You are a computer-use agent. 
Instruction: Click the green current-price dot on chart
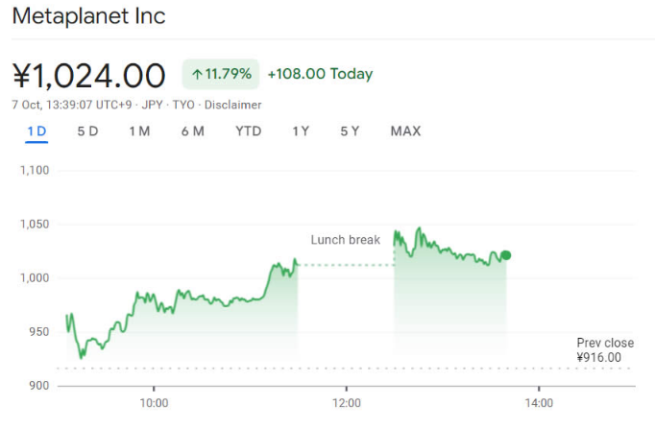(506, 255)
